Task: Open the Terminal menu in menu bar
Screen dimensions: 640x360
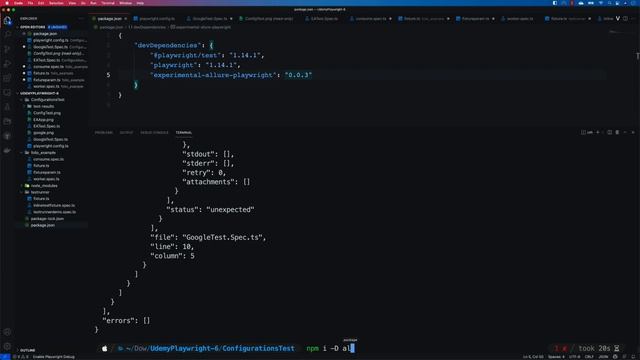Action: [x=108, y=3]
